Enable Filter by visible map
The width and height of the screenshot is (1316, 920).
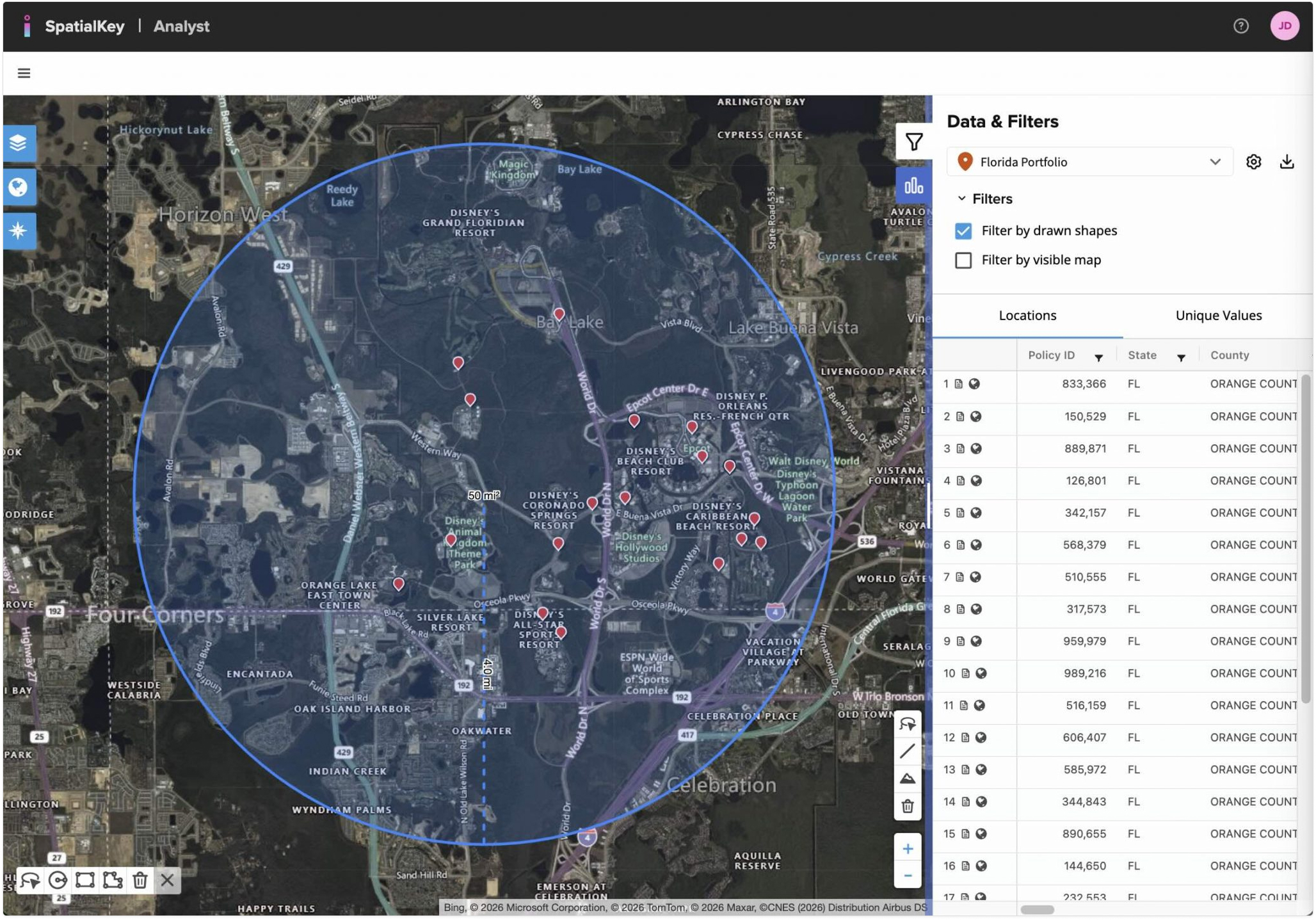click(963, 261)
